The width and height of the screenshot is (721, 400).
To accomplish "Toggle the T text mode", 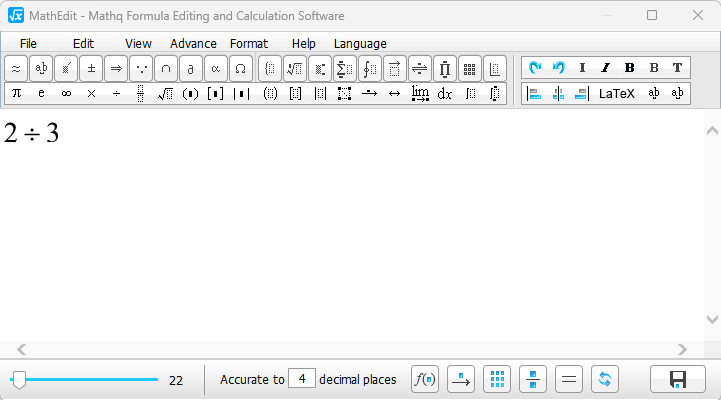I will click(677, 68).
